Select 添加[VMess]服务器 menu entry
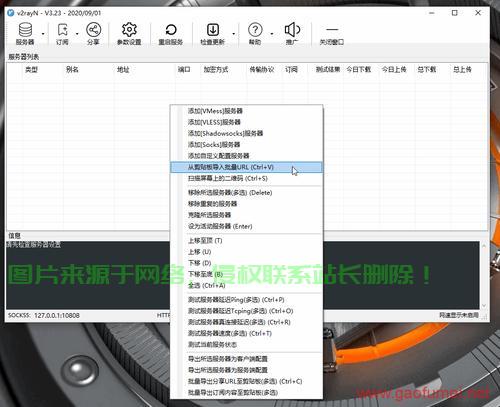Viewport: 500px width, 407px height. [246, 111]
